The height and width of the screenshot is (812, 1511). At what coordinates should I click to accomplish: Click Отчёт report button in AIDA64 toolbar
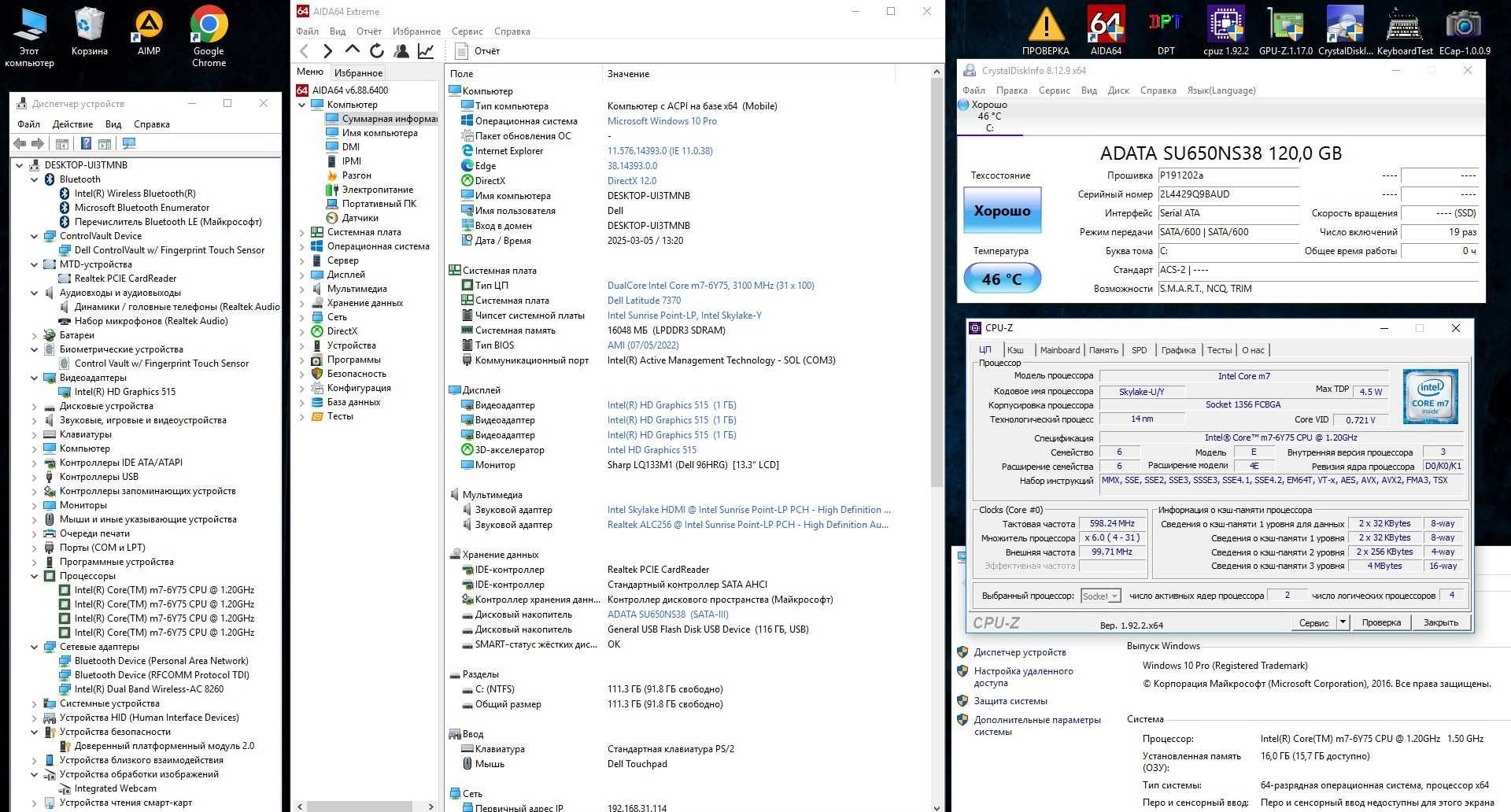[x=478, y=51]
